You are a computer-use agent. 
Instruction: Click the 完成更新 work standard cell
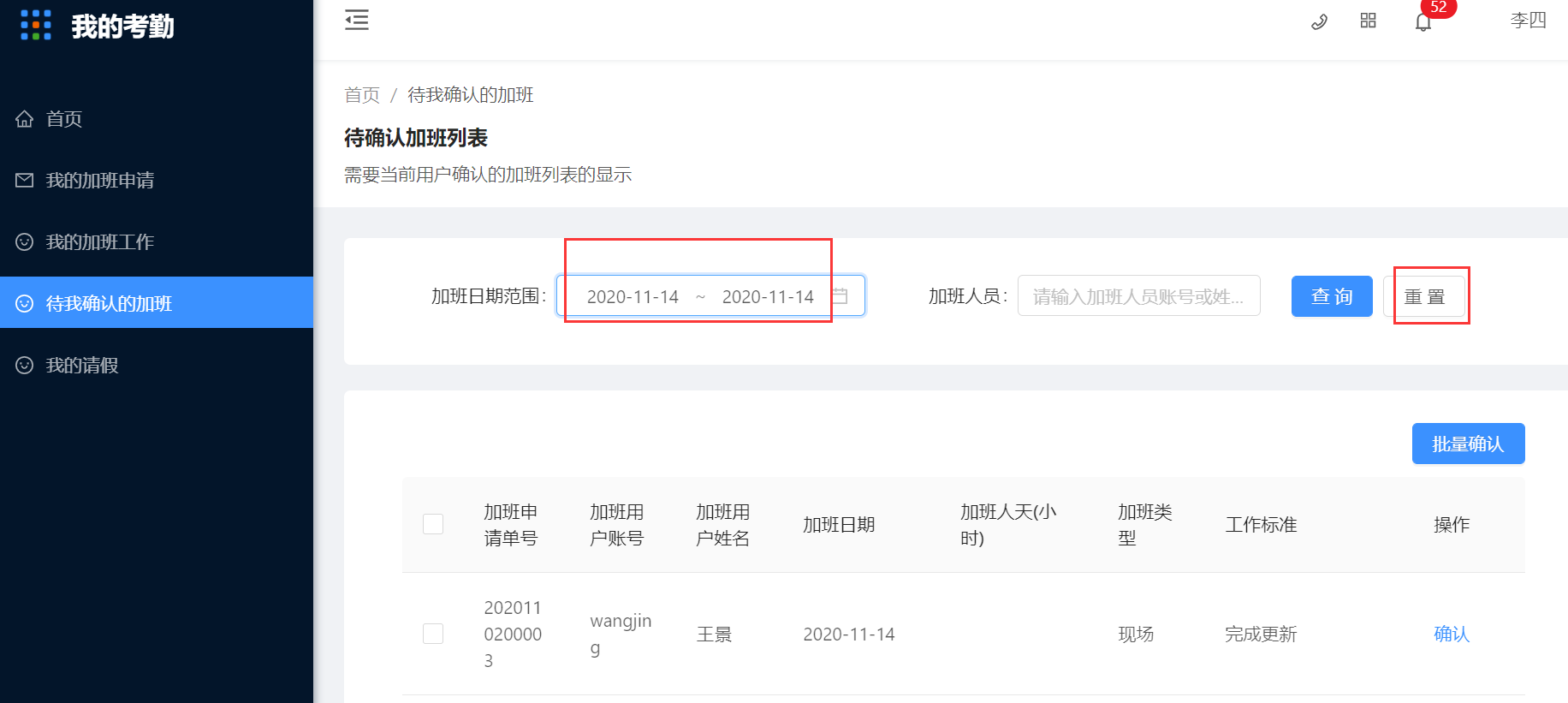pyautogui.click(x=1261, y=634)
